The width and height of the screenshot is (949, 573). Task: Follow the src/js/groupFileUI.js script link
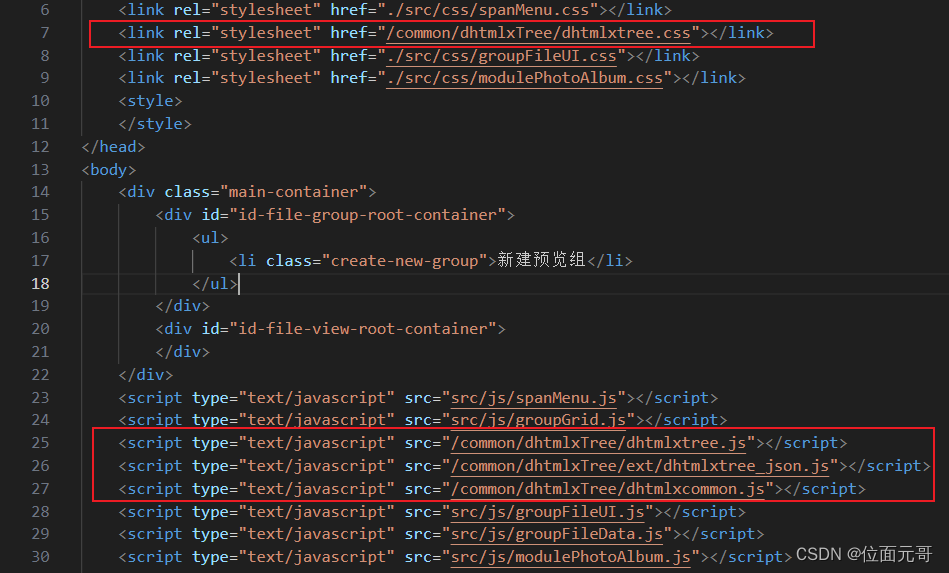click(x=547, y=512)
